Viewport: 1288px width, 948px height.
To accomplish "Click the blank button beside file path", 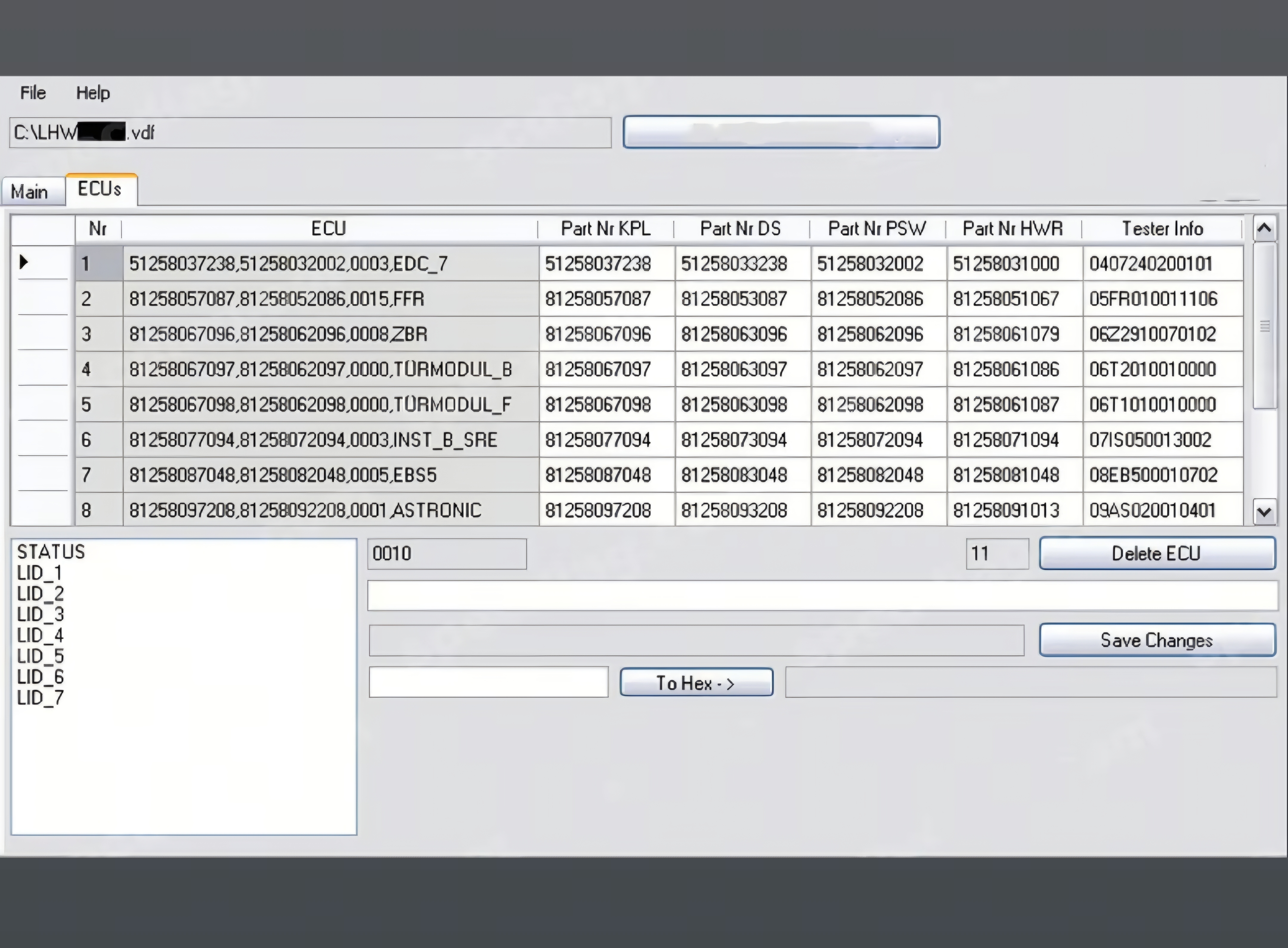I will (781, 132).
